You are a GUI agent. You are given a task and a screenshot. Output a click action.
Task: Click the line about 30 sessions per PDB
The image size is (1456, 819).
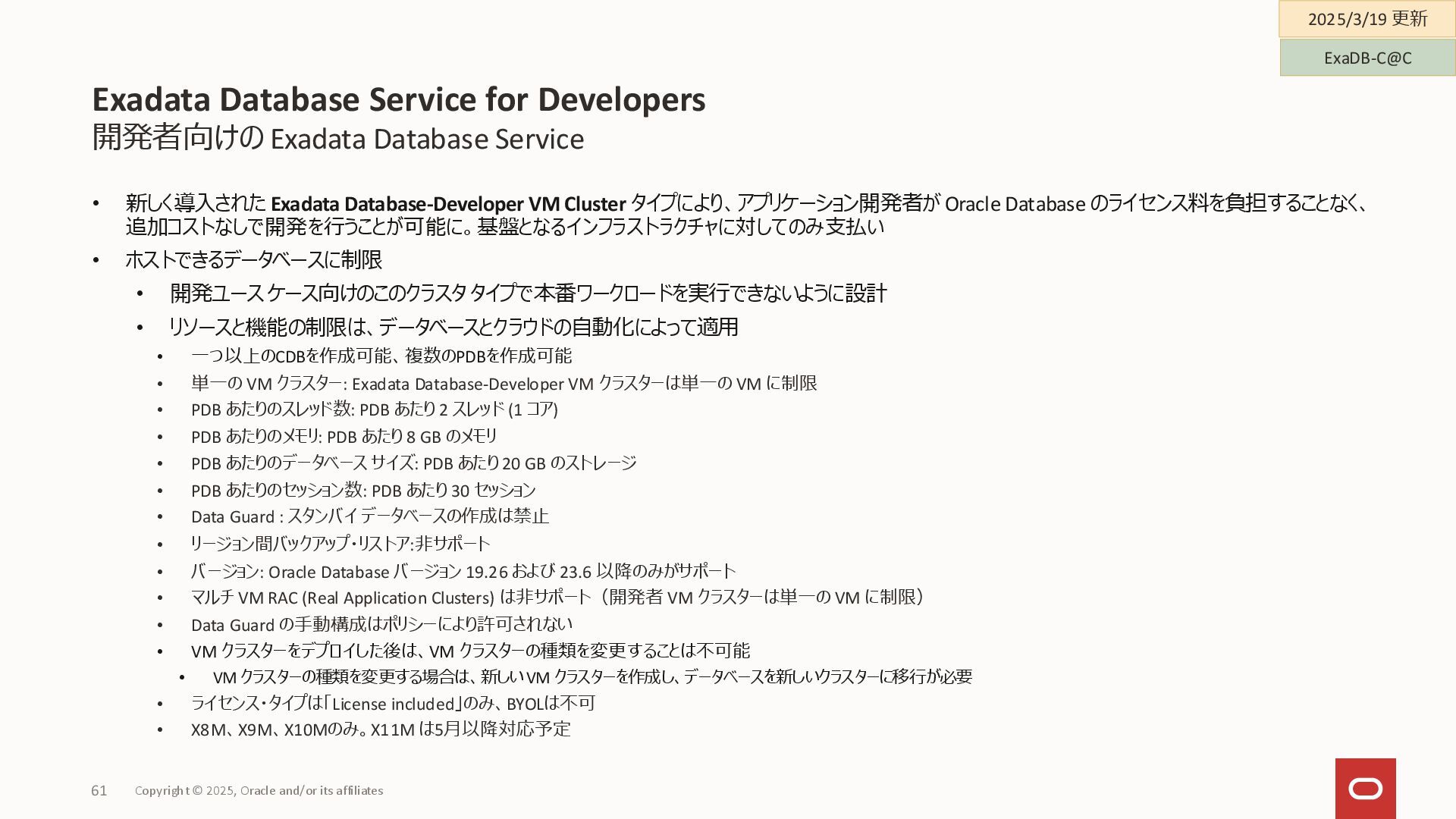[363, 491]
